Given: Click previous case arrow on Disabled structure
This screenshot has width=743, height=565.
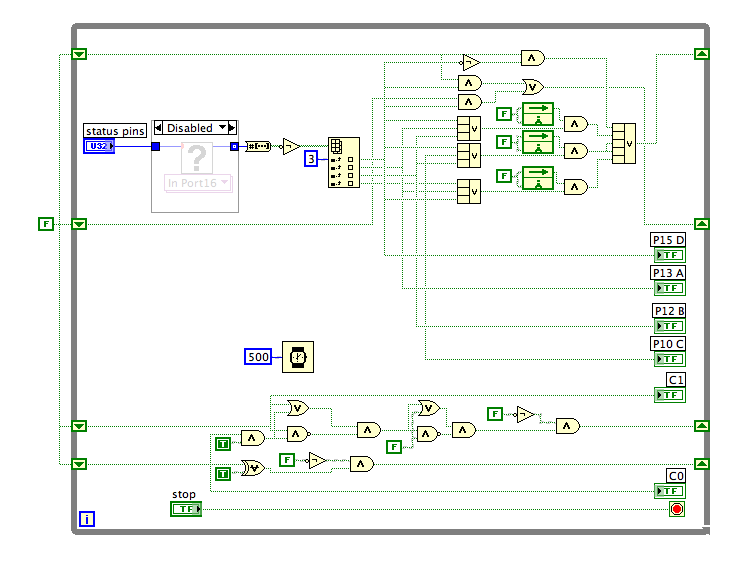Looking at the screenshot, I should pyautogui.click(x=157, y=128).
